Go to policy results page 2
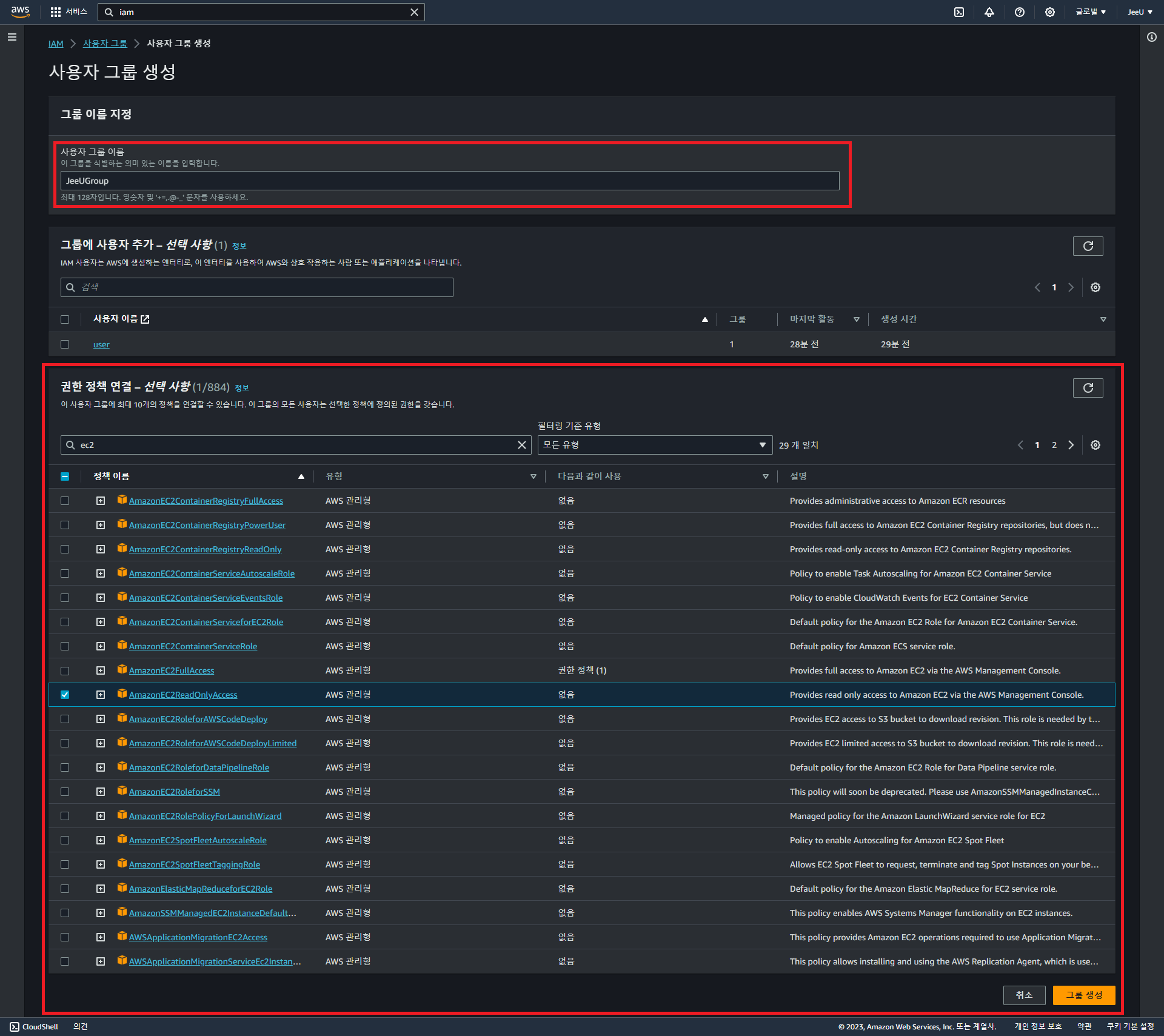 pos(1054,445)
